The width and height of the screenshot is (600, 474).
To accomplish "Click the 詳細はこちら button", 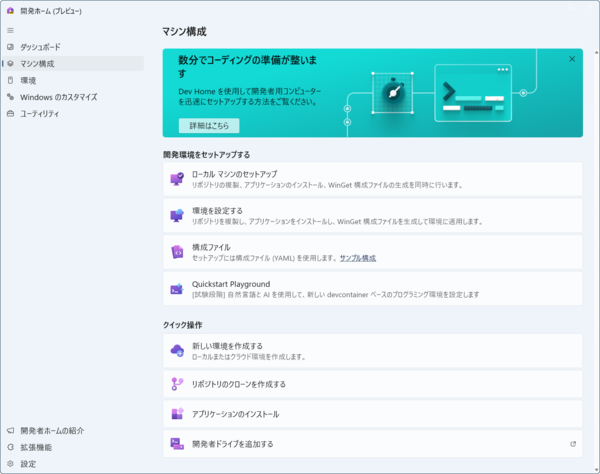I will click(209, 125).
